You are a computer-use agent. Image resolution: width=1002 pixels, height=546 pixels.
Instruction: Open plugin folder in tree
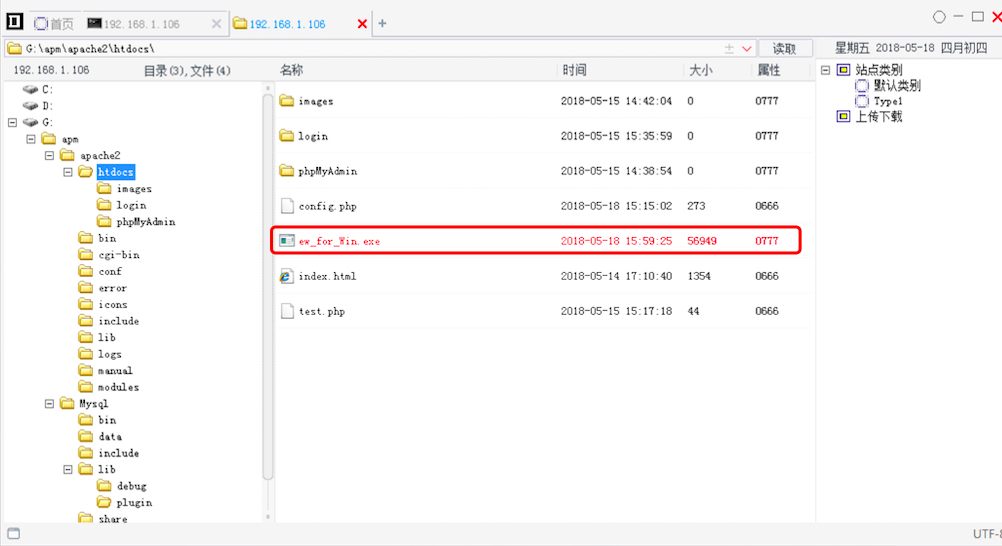pyautogui.click(x=134, y=503)
